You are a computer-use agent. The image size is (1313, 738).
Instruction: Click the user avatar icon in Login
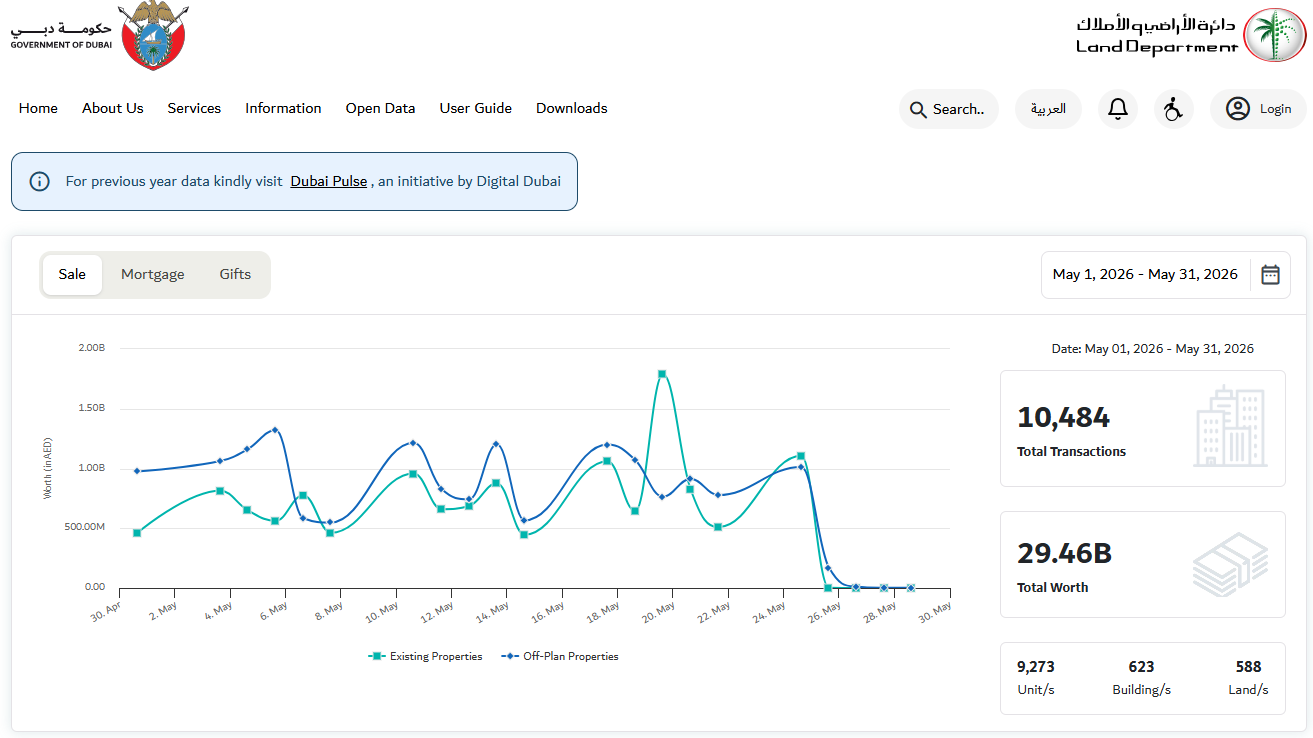pos(1238,109)
